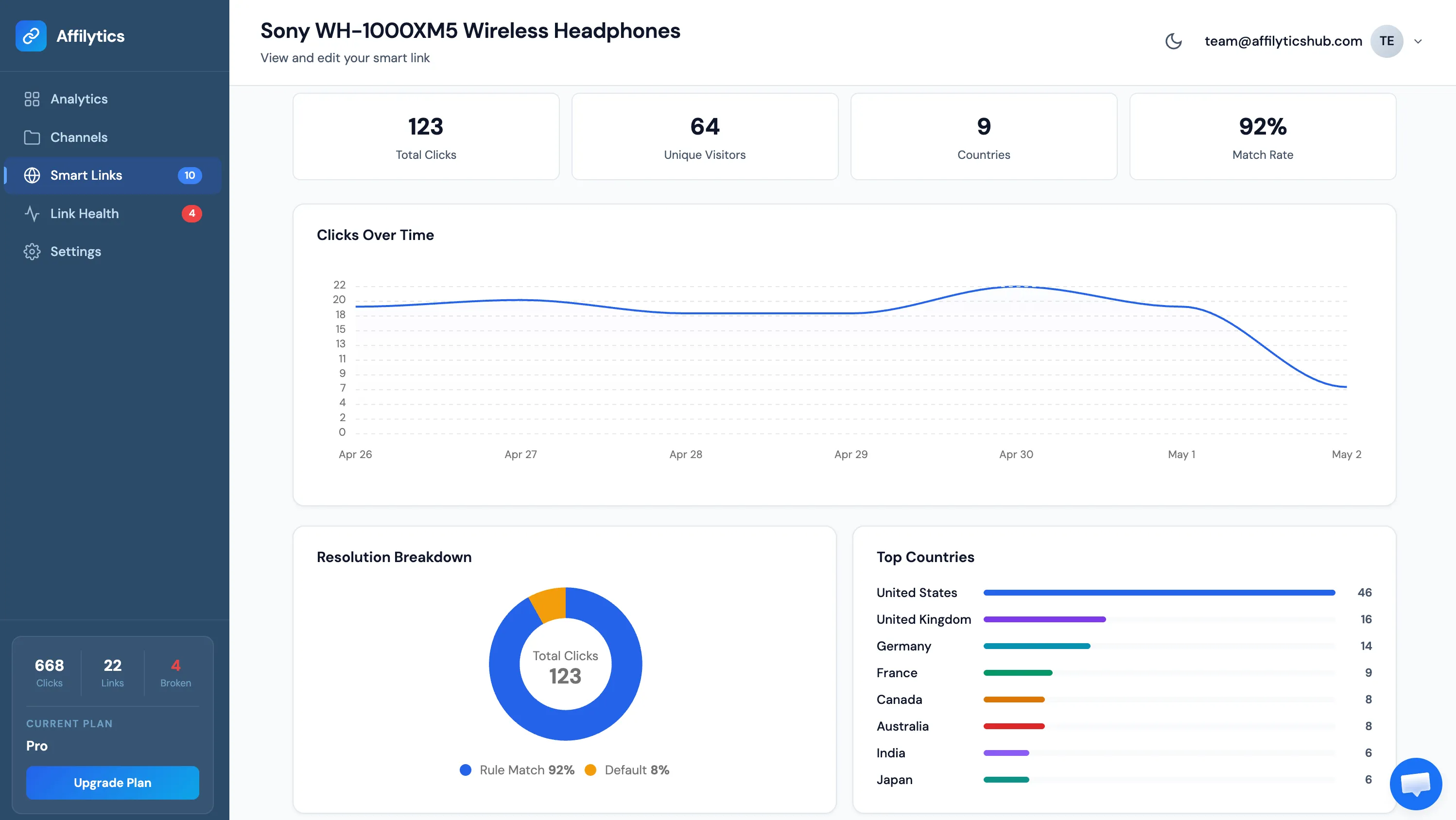The image size is (1456, 820).
Task: Click the Upgrade Plan button
Action: point(112,782)
